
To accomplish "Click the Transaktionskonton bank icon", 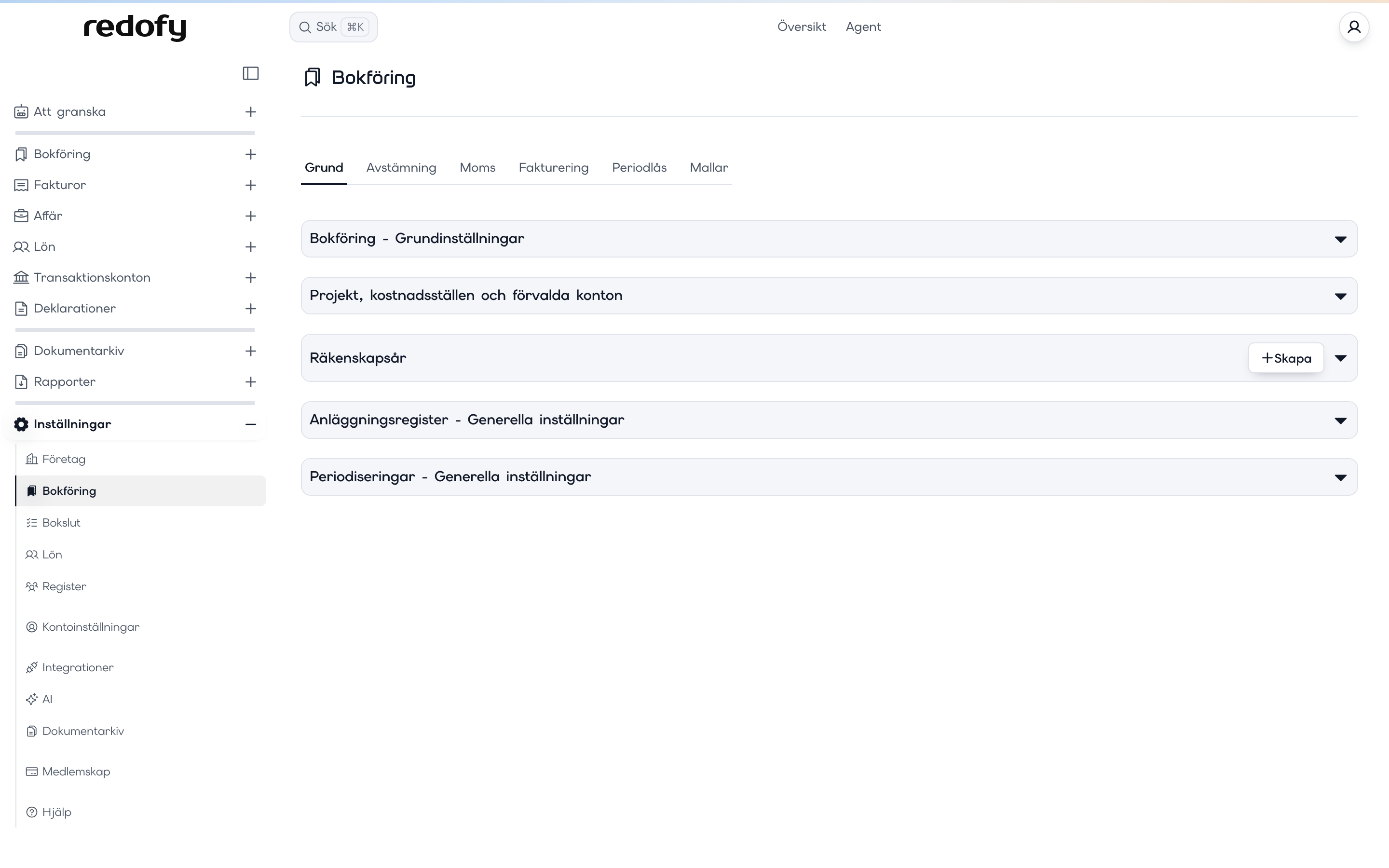I will 21,278.
